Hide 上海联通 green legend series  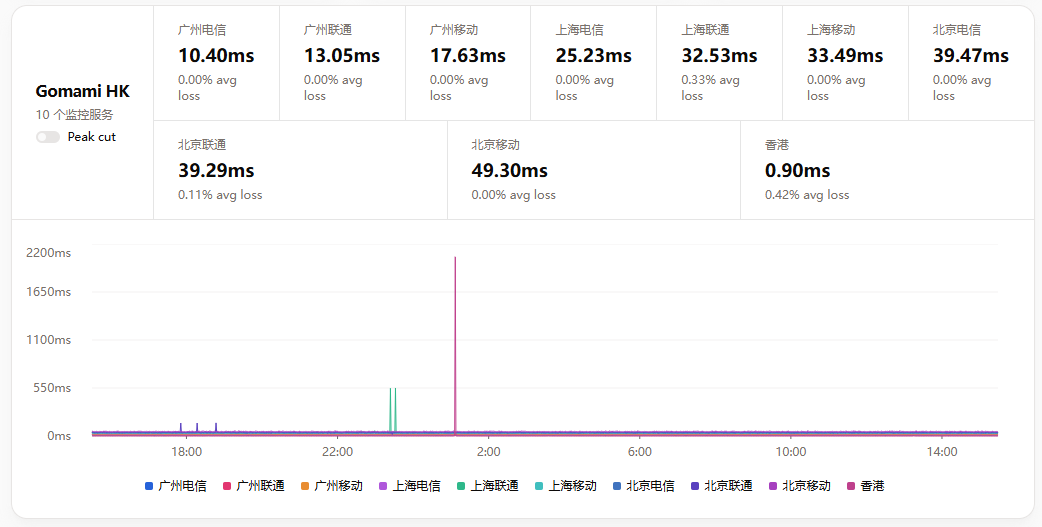488,486
